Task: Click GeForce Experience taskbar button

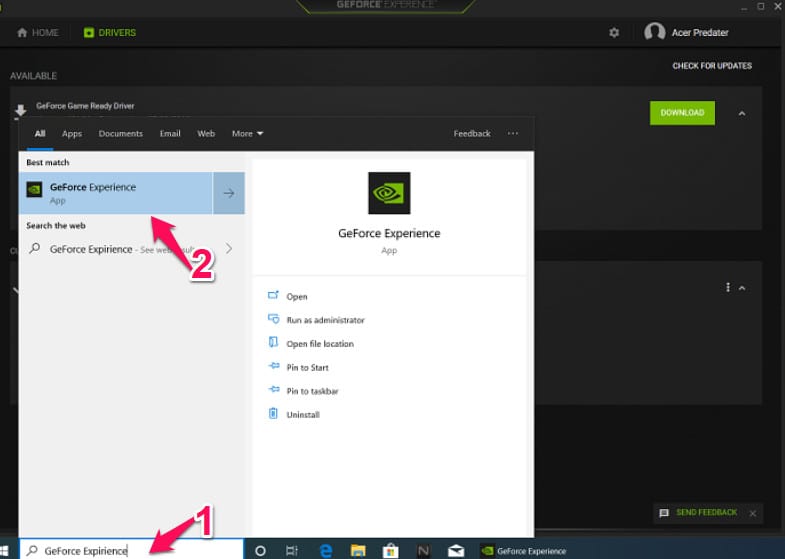Action: 523,551
